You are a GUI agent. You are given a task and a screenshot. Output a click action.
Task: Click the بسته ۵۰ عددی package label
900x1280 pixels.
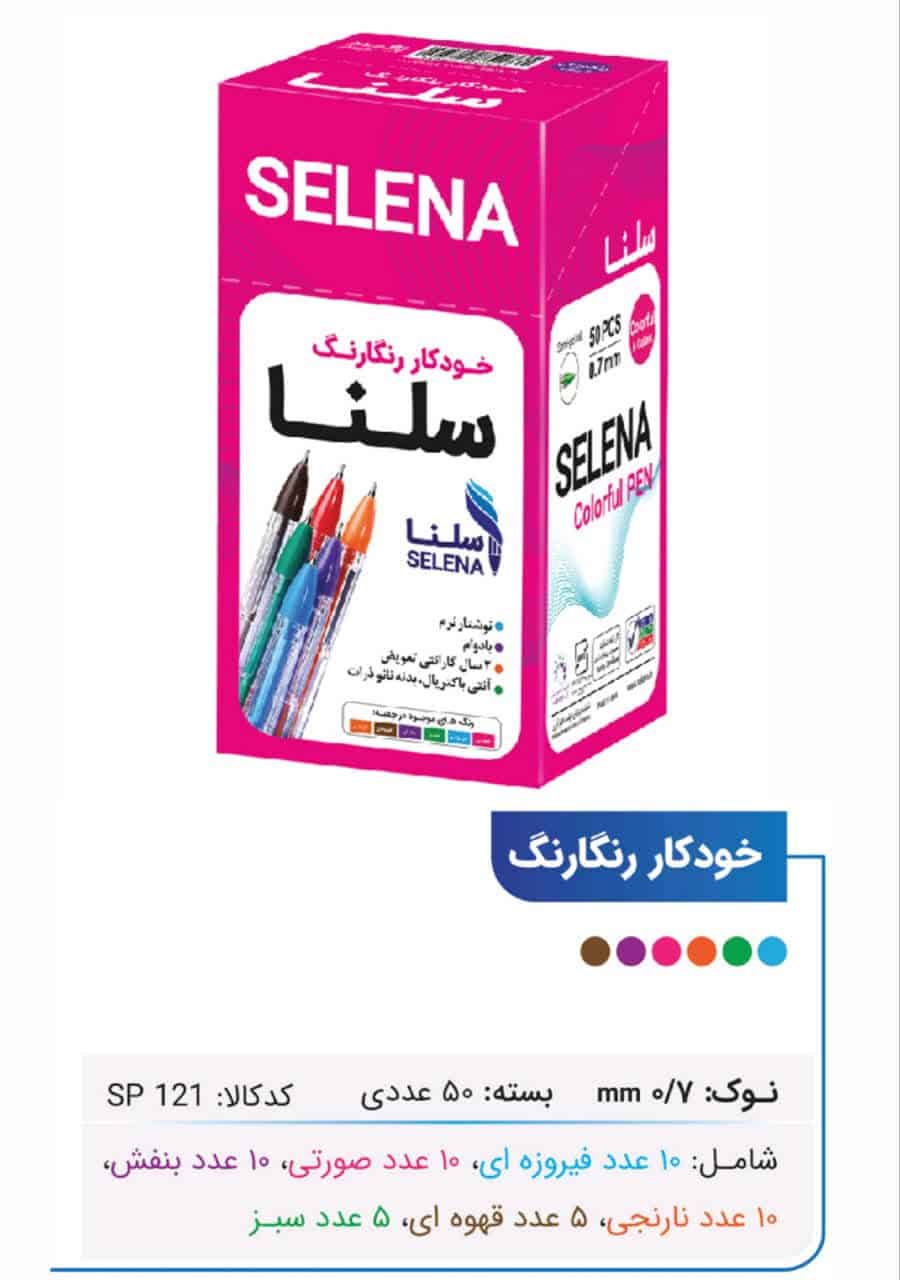pyautogui.click(x=458, y=1093)
